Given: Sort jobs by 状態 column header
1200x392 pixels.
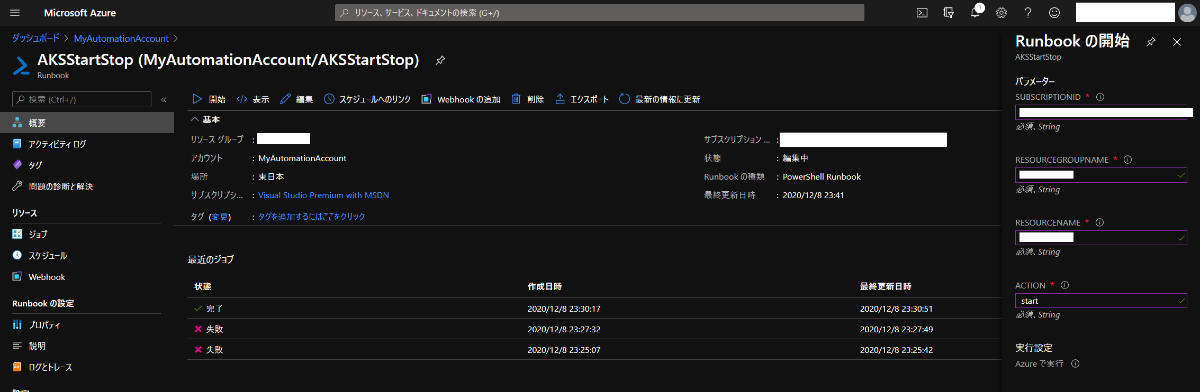Looking at the screenshot, I should point(203,286).
